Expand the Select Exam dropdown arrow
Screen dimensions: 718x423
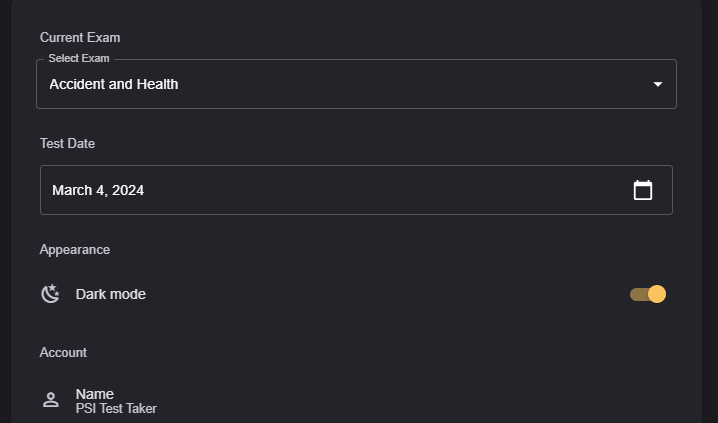click(658, 84)
